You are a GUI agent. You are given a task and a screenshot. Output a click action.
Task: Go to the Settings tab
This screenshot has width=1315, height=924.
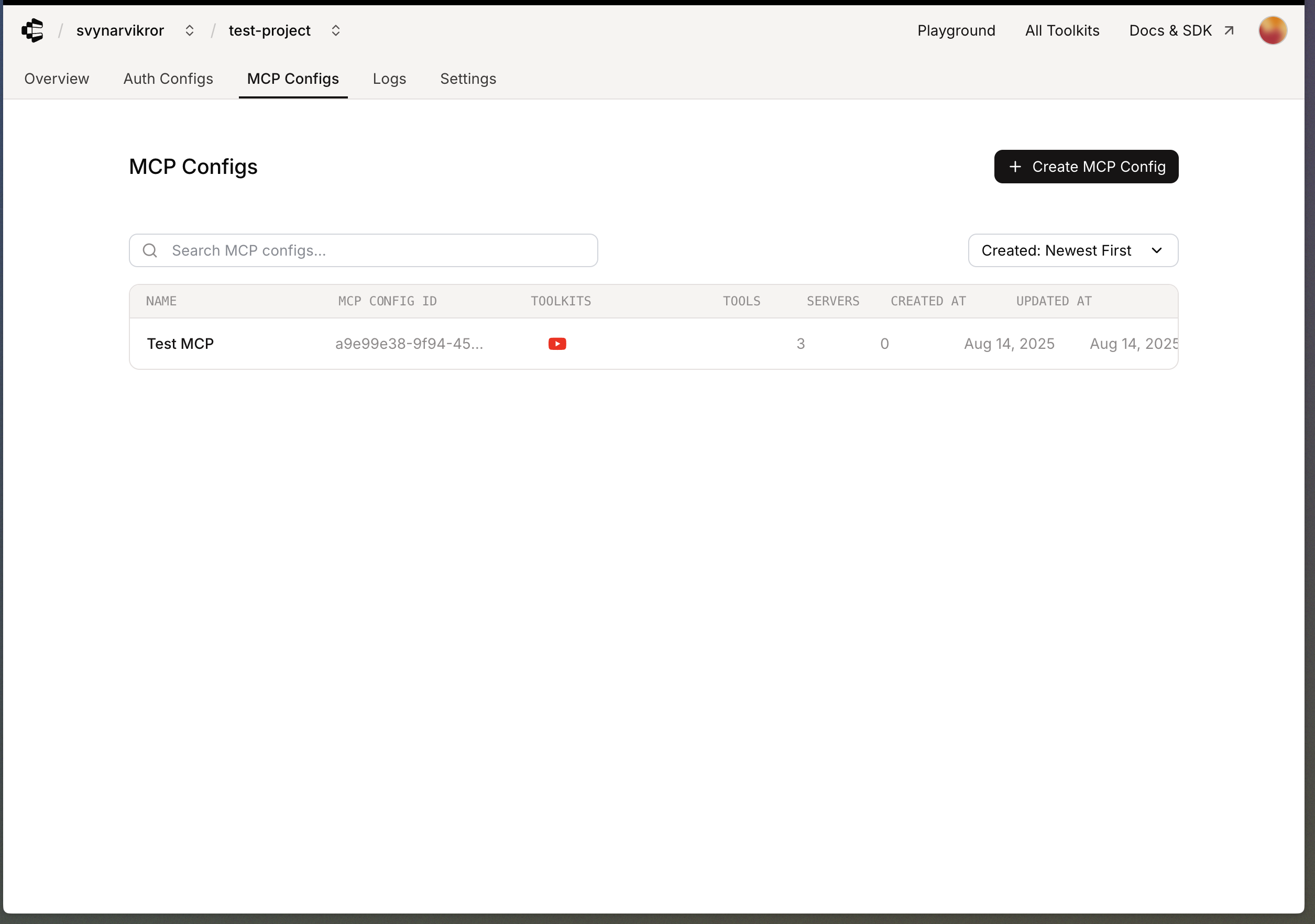(467, 79)
